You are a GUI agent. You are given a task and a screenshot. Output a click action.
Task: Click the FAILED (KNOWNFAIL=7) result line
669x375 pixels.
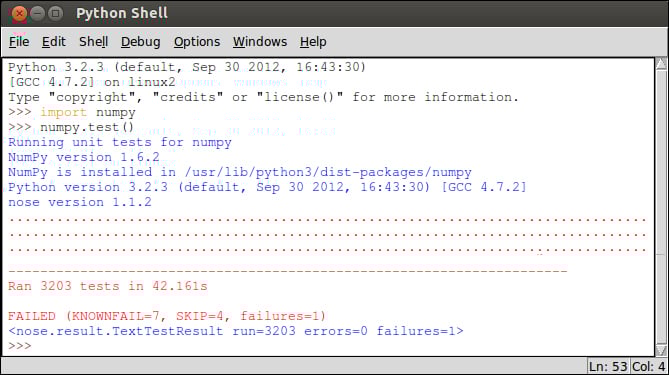[x=166, y=316]
